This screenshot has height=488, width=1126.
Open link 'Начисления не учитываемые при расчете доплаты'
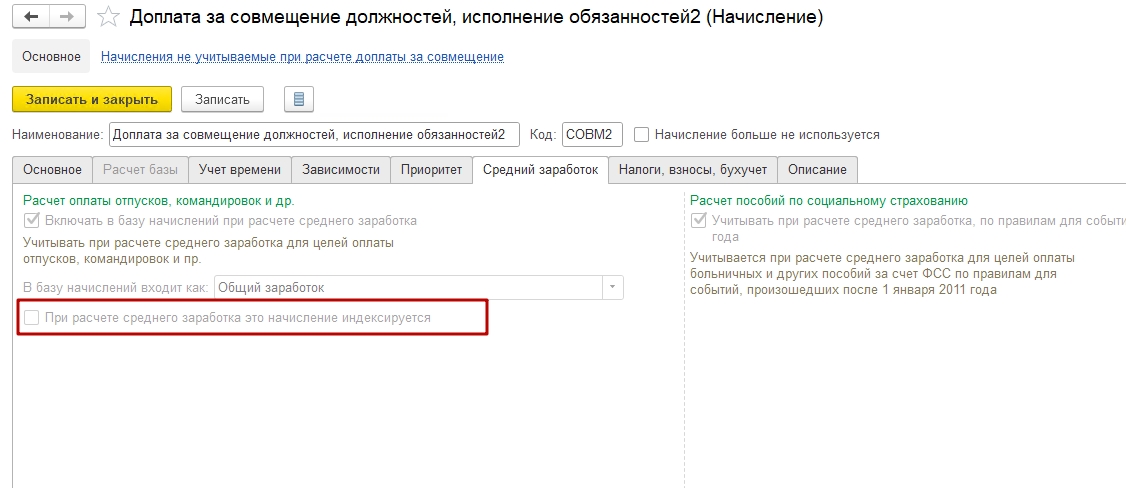[302, 57]
